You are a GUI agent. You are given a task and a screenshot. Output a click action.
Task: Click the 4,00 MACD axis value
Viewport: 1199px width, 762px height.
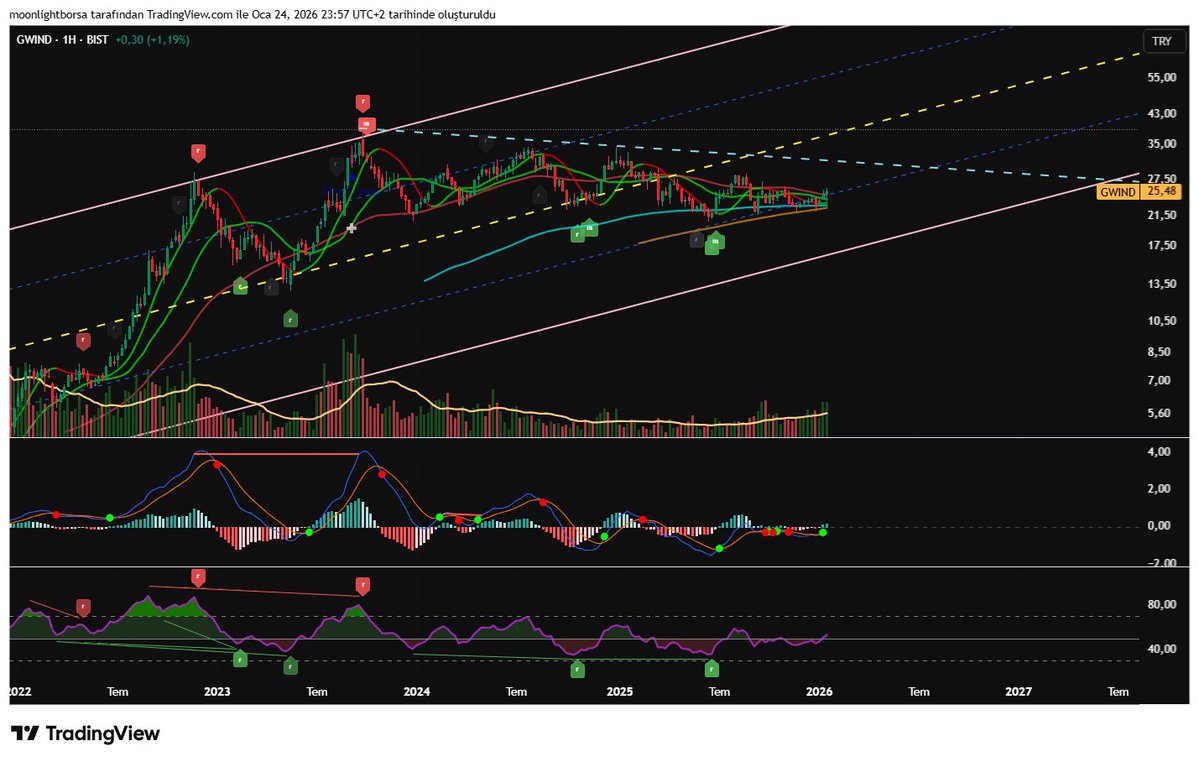click(1160, 452)
